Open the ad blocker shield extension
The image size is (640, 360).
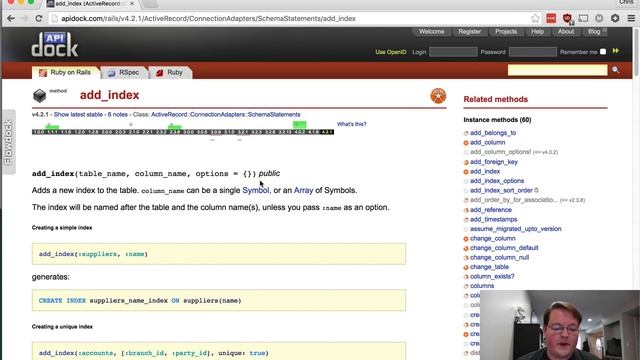[567, 18]
